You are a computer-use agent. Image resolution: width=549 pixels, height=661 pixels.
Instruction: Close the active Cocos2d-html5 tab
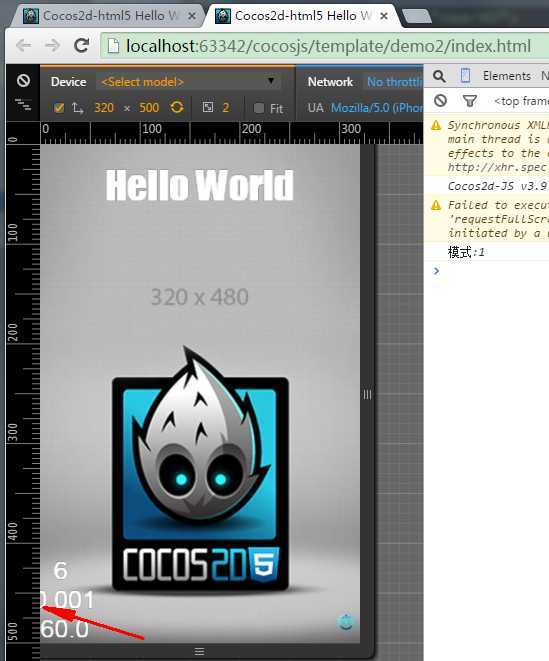point(384,16)
